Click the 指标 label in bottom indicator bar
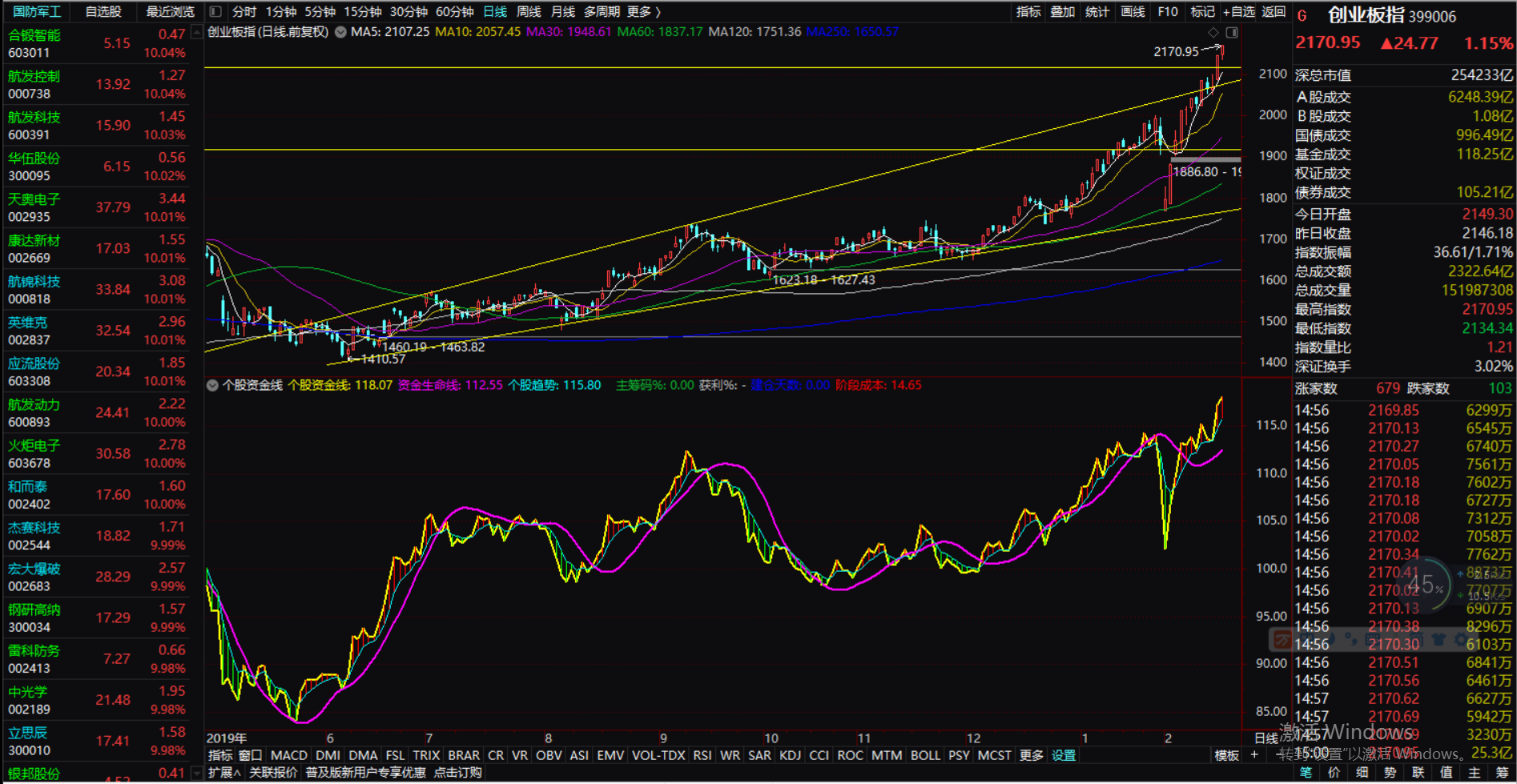The image size is (1517, 784). 220,755
